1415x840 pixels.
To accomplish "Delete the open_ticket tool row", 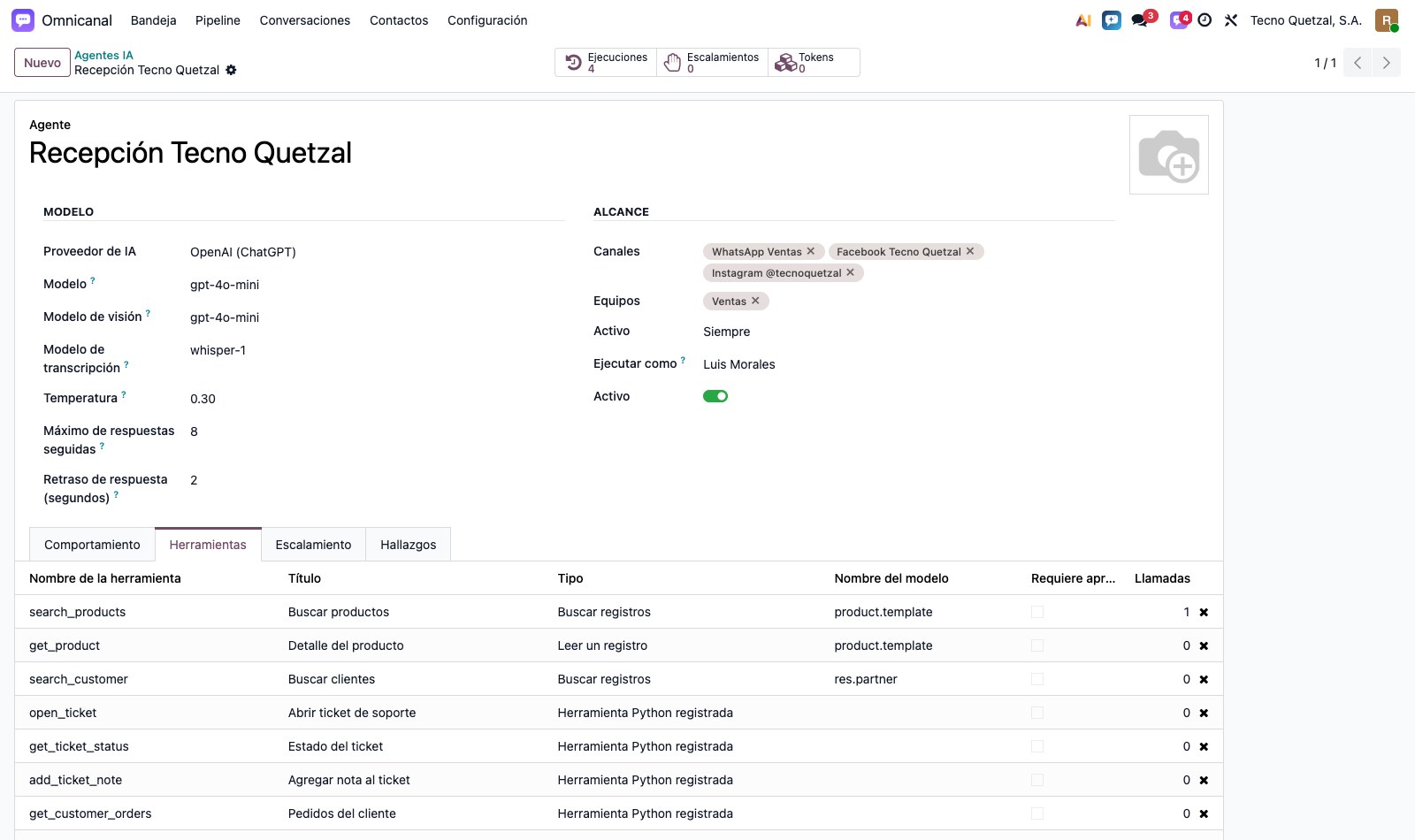I will pyautogui.click(x=1204, y=713).
